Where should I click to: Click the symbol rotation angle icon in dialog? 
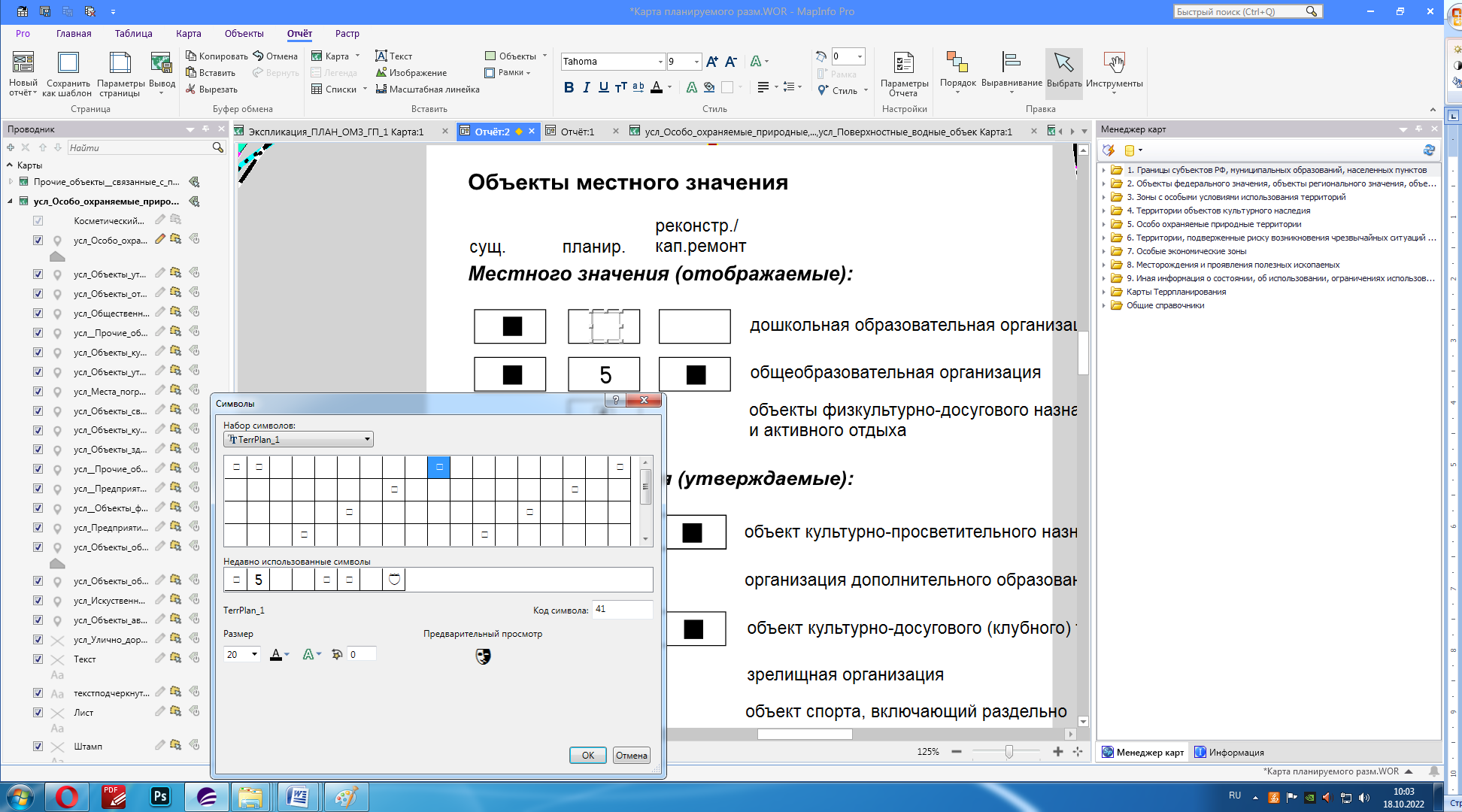tap(338, 653)
